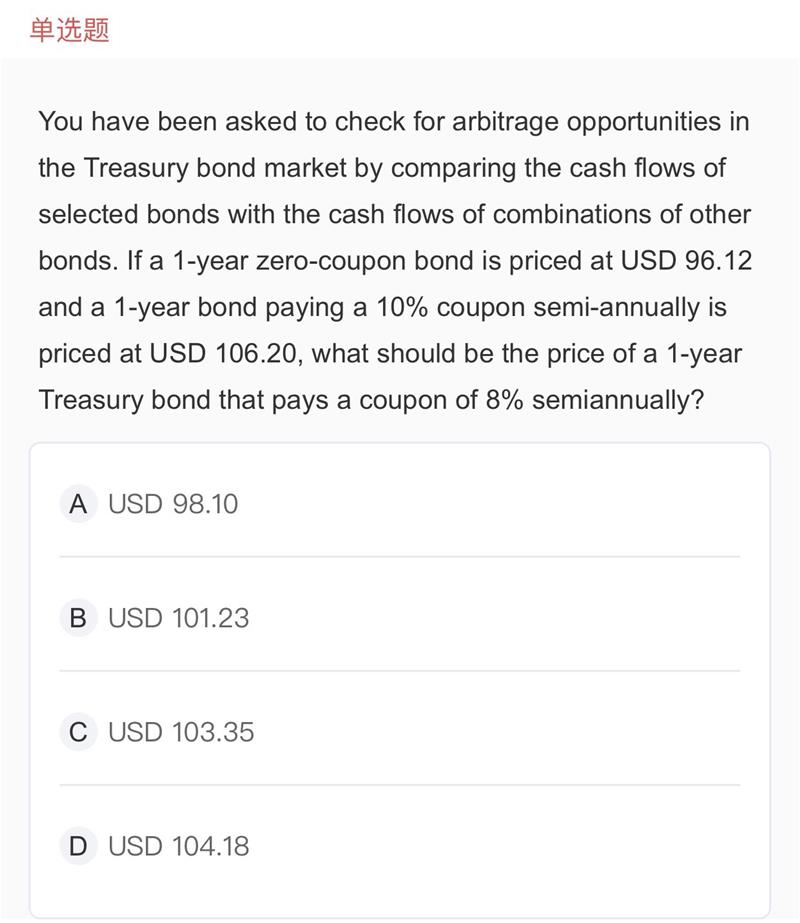Click the 10% coupon figure in the question
Viewport: 800px width, 923px height.
tap(402, 307)
